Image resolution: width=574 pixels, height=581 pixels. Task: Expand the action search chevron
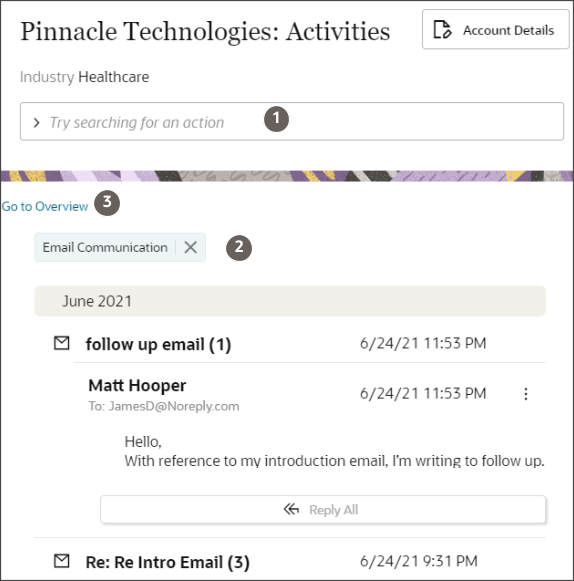36,123
